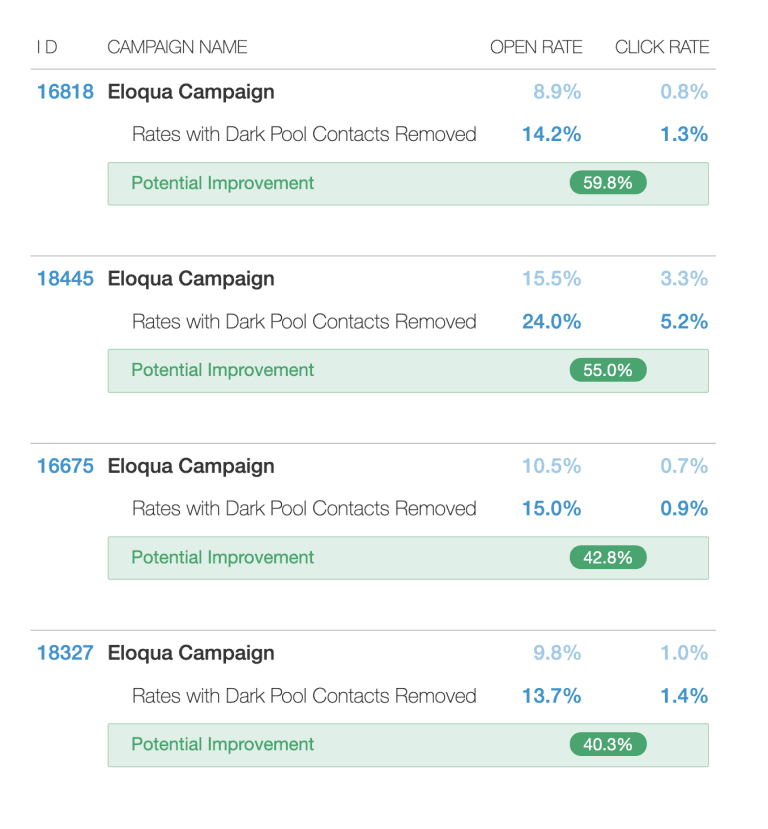This screenshot has width=768, height=829.
Task: Select Eloqua Campaign name in row 16818
Action: tap(190, 92)
